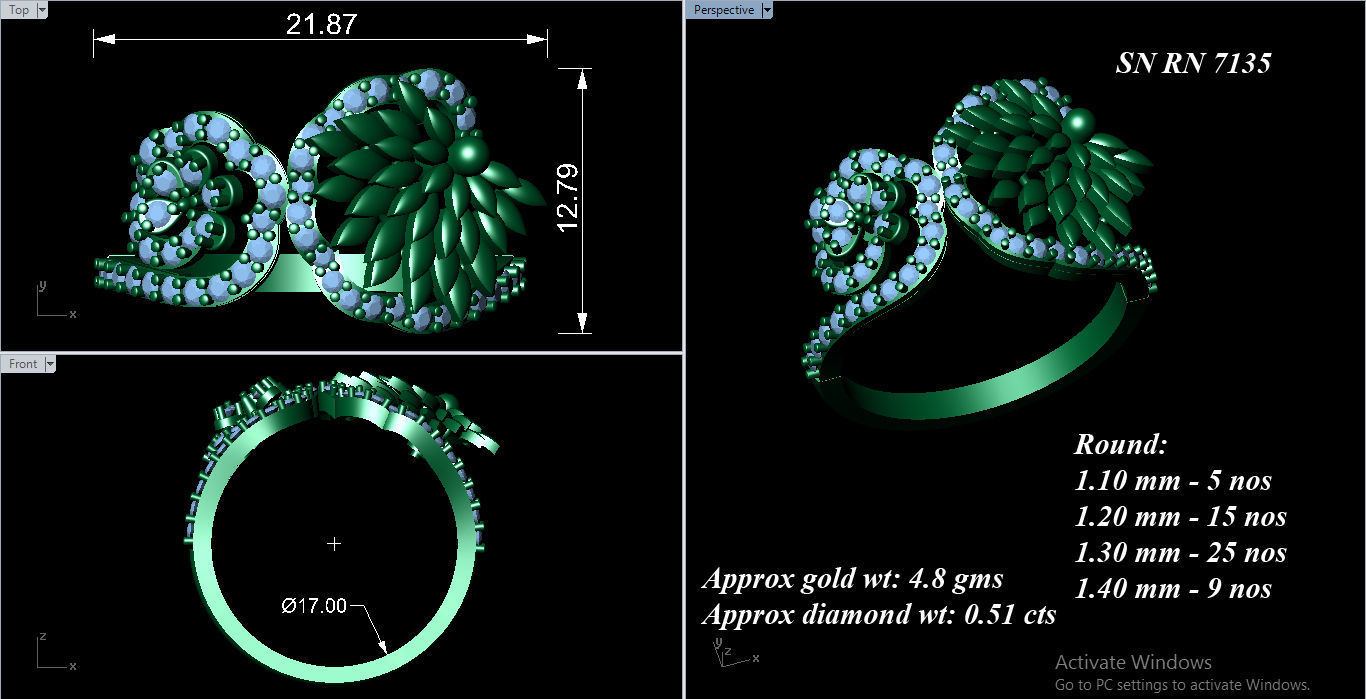Click the '1.10 mm - 5 nos' line
This screenshot has width=1366, height=699.
tap(1173, 481)
